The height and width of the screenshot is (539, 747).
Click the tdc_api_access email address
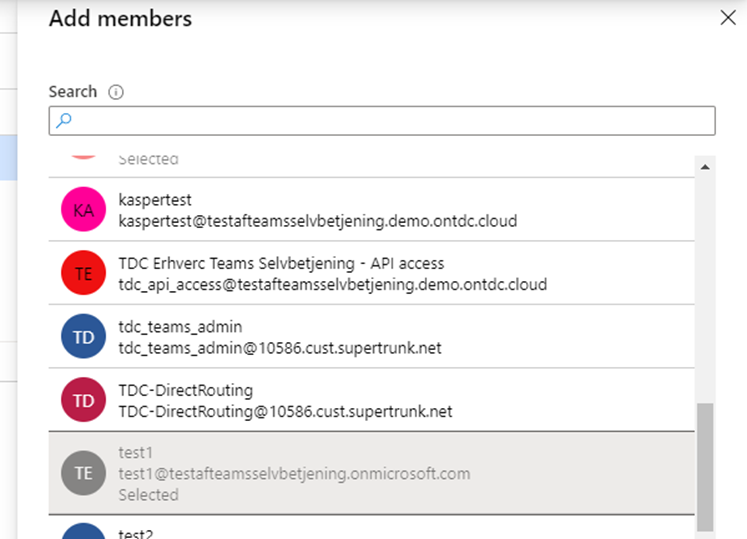point(333,285)
